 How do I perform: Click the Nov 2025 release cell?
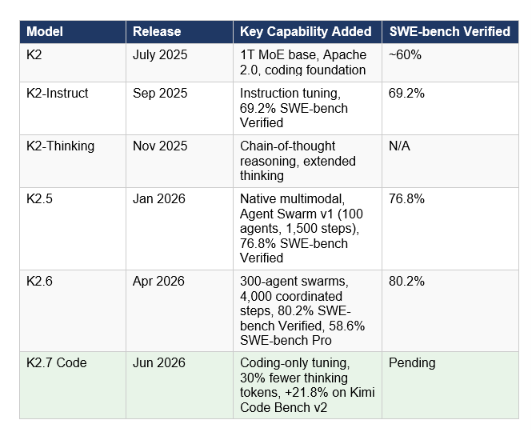click(x=179, y=161)
